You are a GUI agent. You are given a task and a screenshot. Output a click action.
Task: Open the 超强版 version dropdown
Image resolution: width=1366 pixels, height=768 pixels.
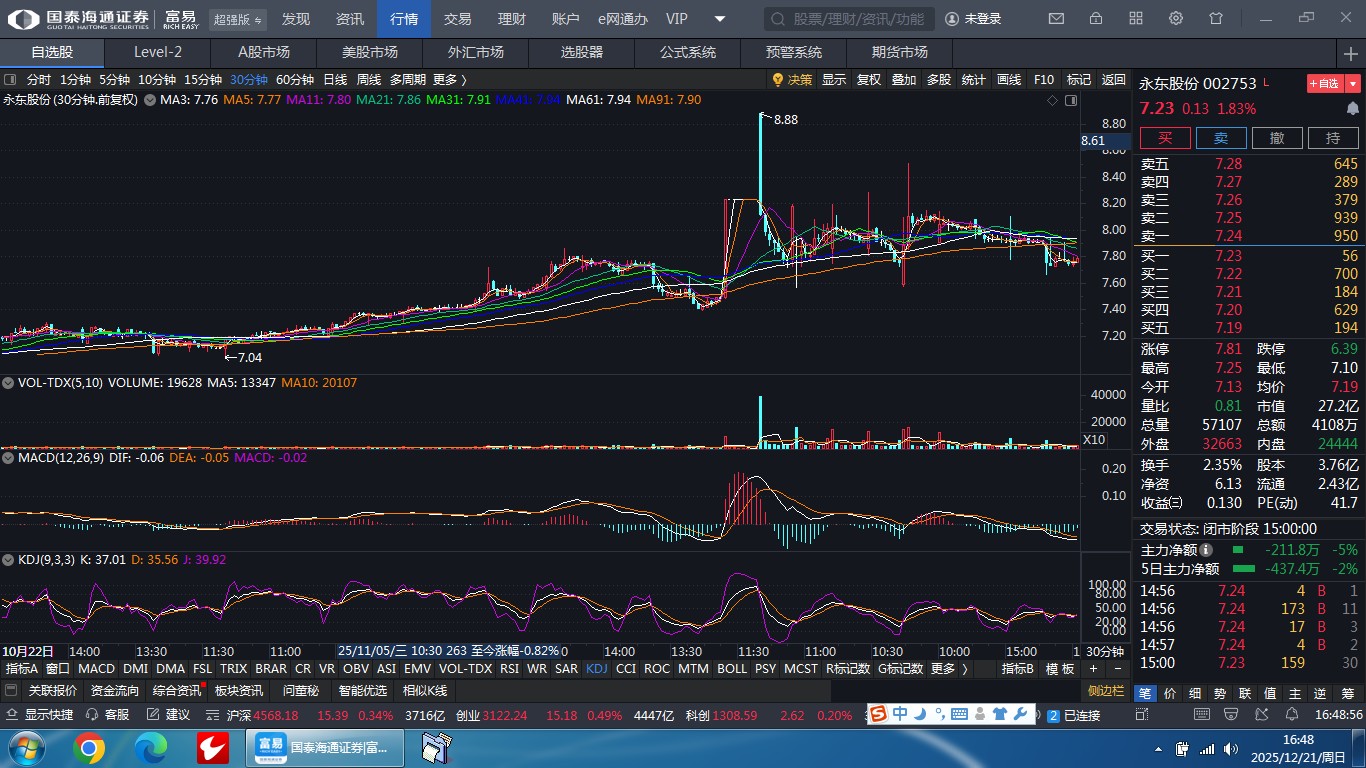click(x=238, y=20)
